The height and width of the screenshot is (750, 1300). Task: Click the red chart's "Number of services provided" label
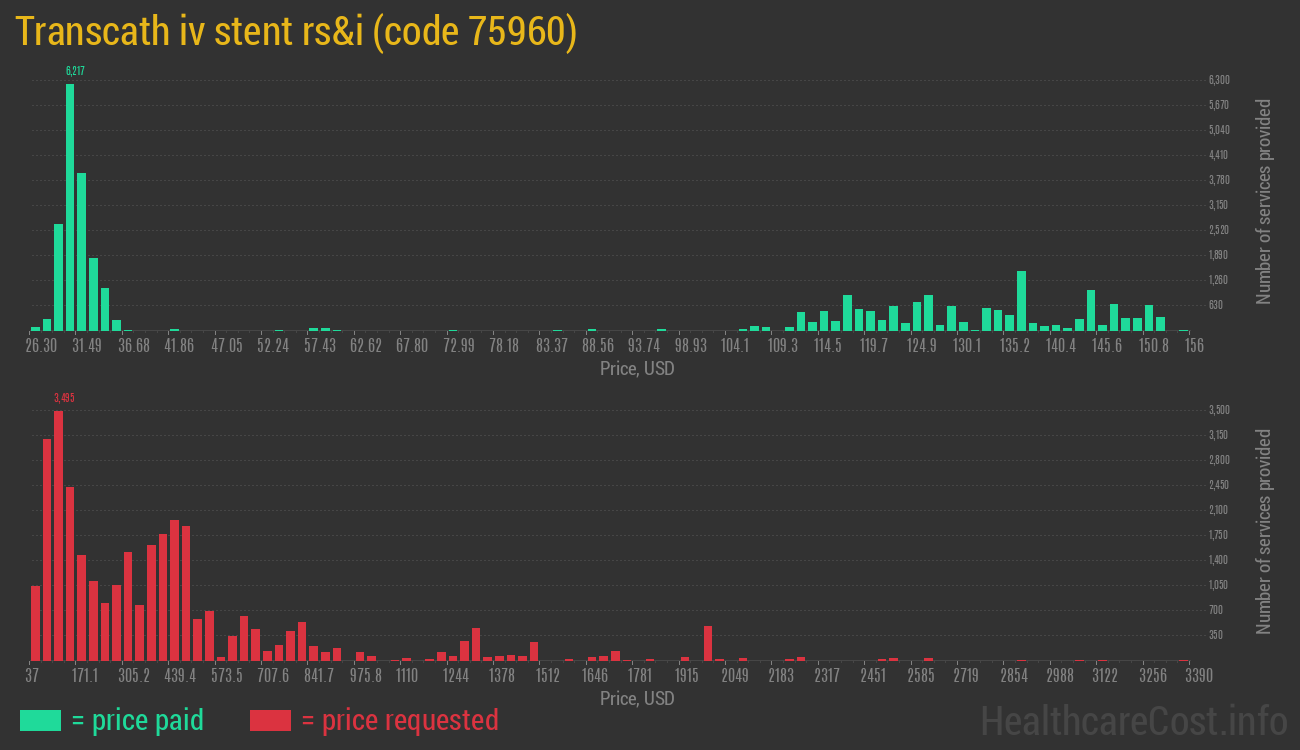pyautogui.click(x=1264, y=532)
